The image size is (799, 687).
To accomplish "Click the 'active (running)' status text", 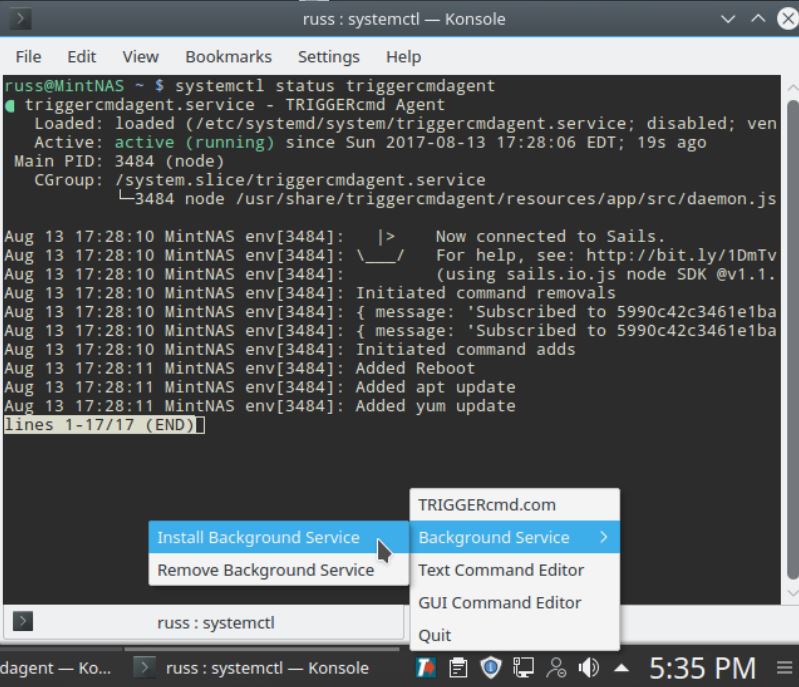I will (x=194, y=142).
